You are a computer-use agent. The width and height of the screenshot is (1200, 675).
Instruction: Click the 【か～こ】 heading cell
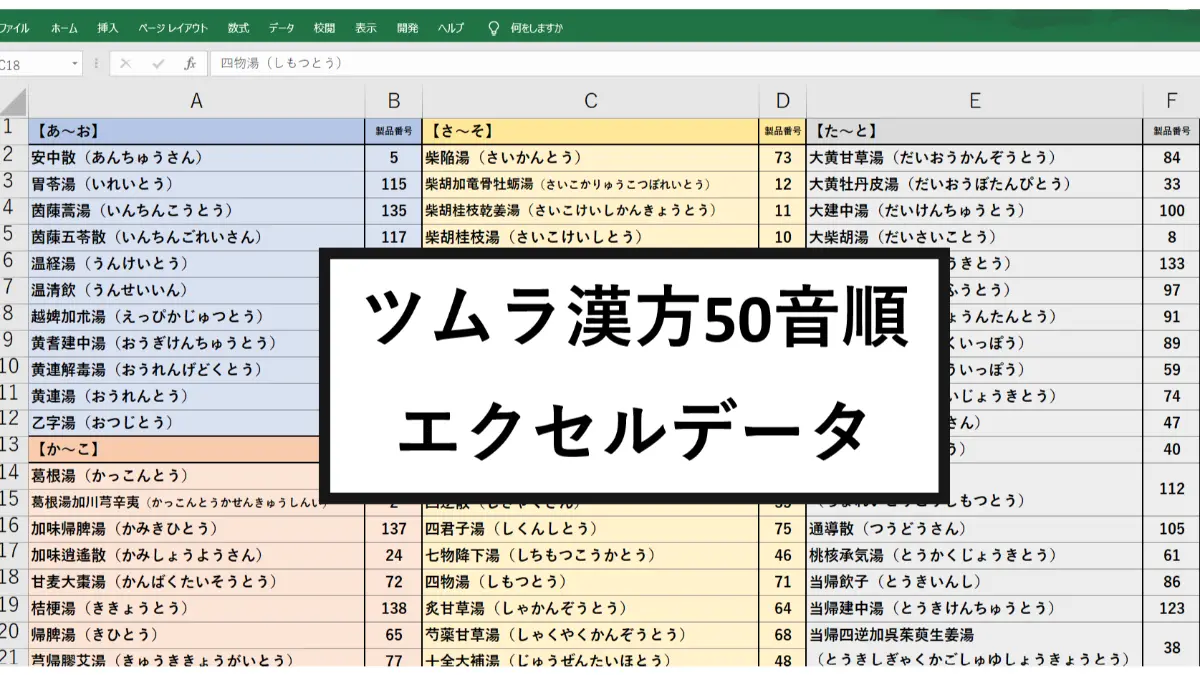[173, 449]
